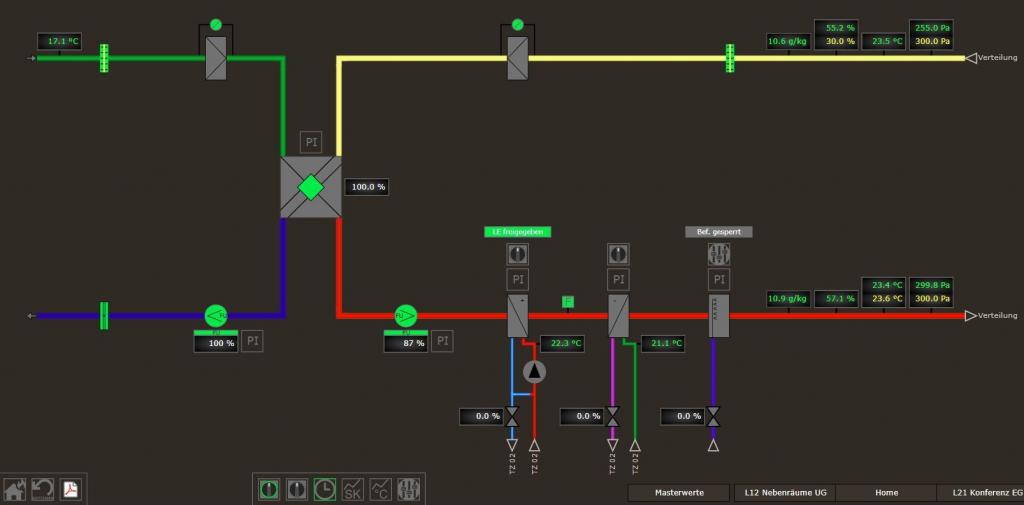Click the 10.6 g/kg humidity value
Viewport: 1024px width, 505px height.
(788, 42)
